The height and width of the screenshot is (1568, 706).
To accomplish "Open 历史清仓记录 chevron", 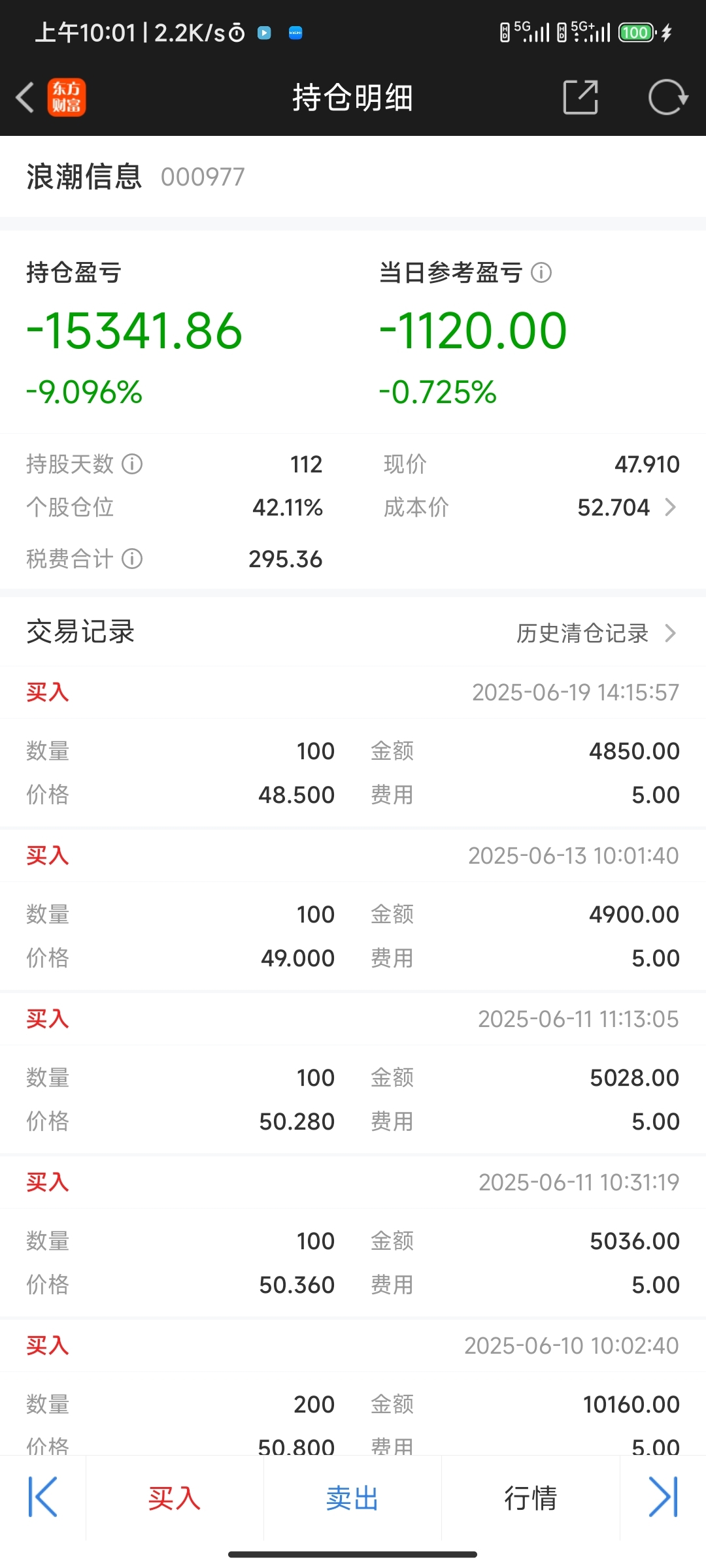I will coord(670,632).
